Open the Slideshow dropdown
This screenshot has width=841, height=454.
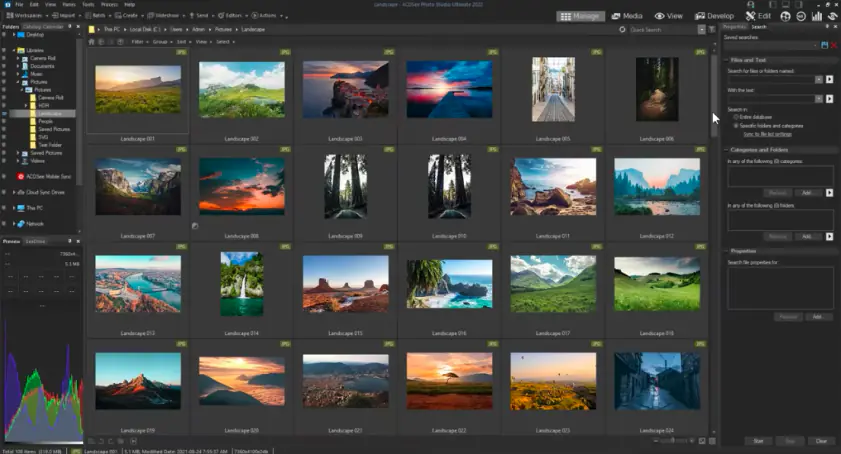click(x=166, y=16)
